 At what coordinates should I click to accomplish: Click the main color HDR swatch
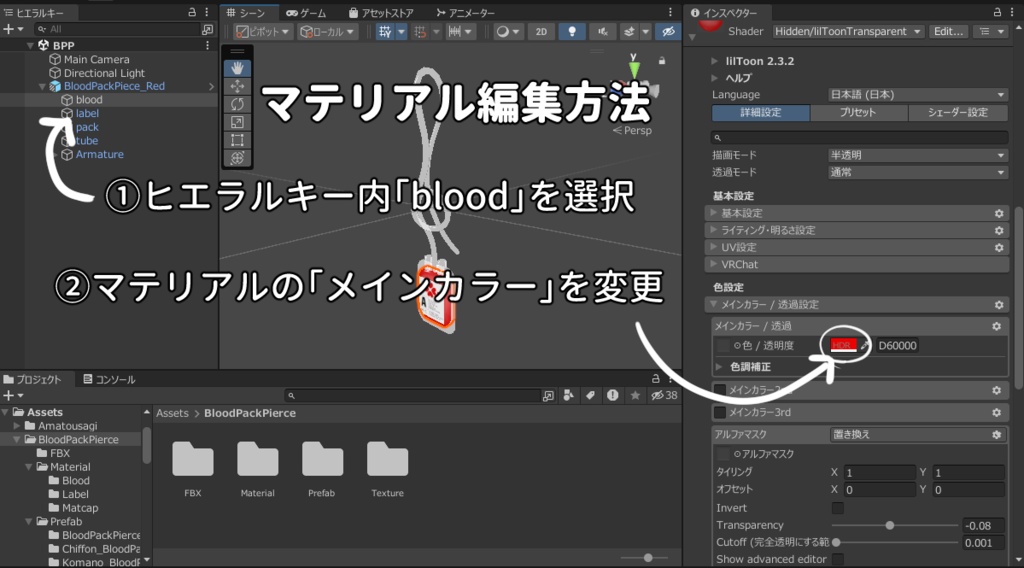843,345
